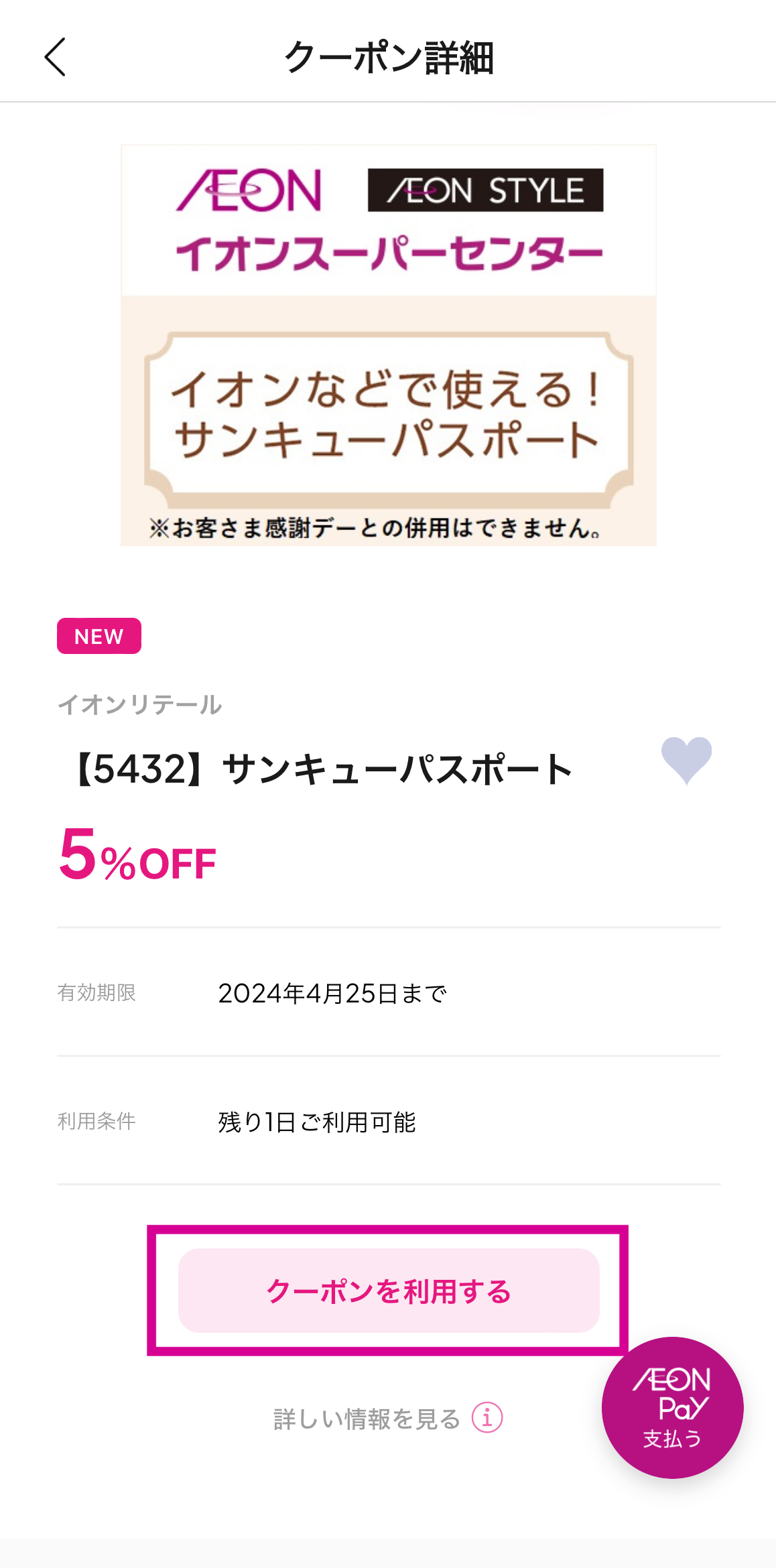Select the クーポン詳細 page title
The height and width of the screenshot is (1568, 776).
tap(389, 57)
